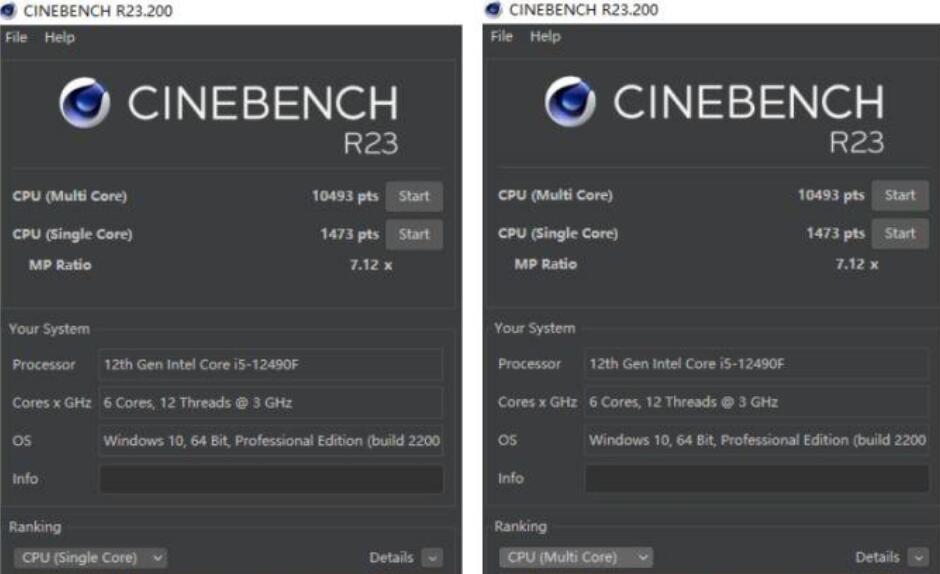Click the Cinebench sphere logo in left window
Image resolution: width=940 pixels, height=574 pixels.
[x=85, y=103]
